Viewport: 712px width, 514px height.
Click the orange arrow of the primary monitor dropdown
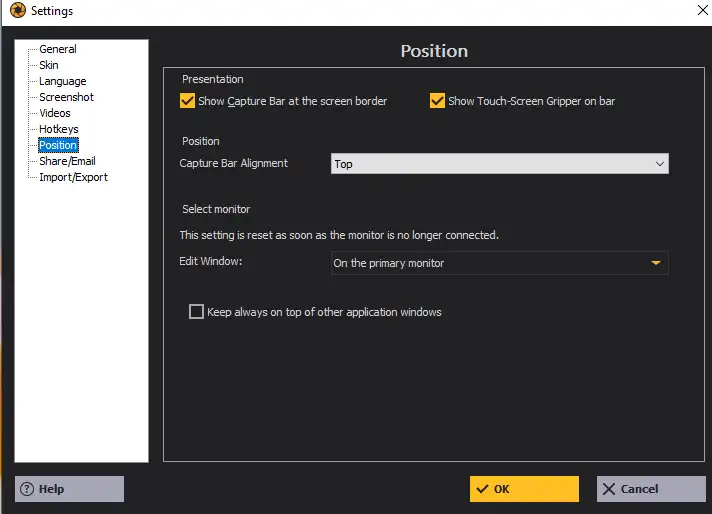click(x=656, y=263)
